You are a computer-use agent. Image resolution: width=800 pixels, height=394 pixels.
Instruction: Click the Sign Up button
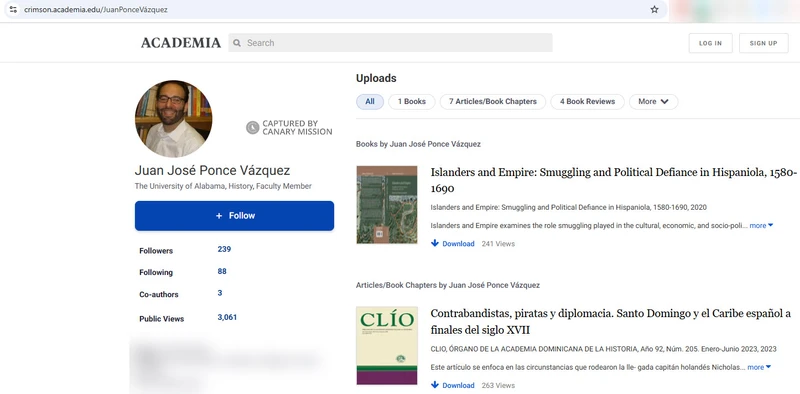pyautogui.click(x=763, y=43)
